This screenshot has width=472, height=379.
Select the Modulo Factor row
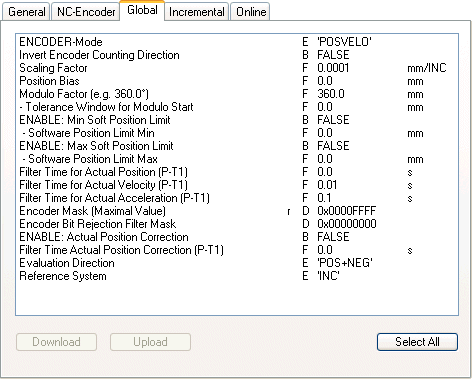(237, 94)
